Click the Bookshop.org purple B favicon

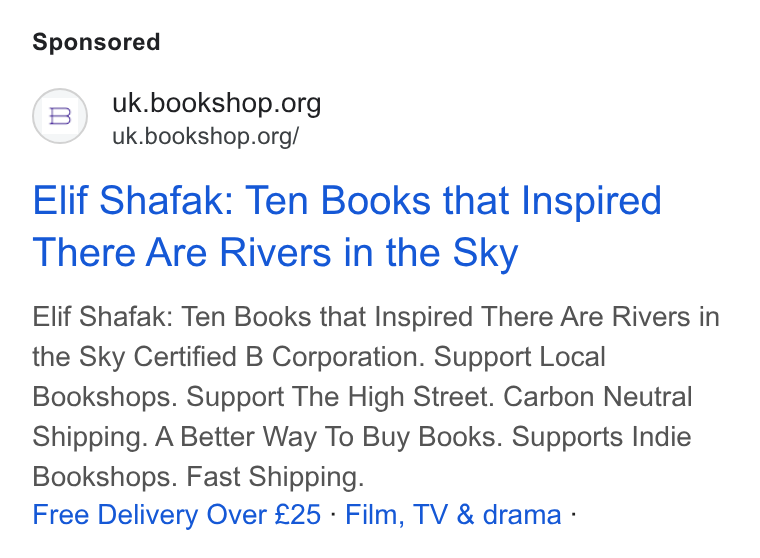(x=60, y=116)
